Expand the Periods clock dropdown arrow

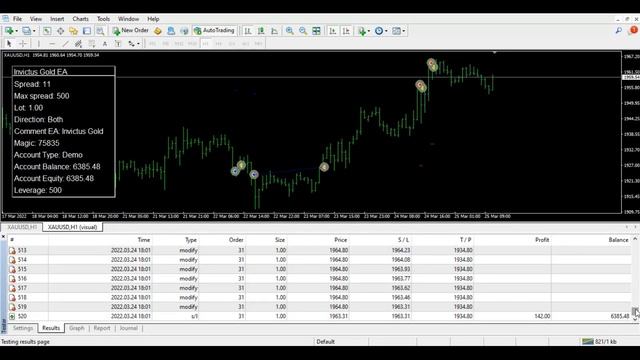[386, 31]
